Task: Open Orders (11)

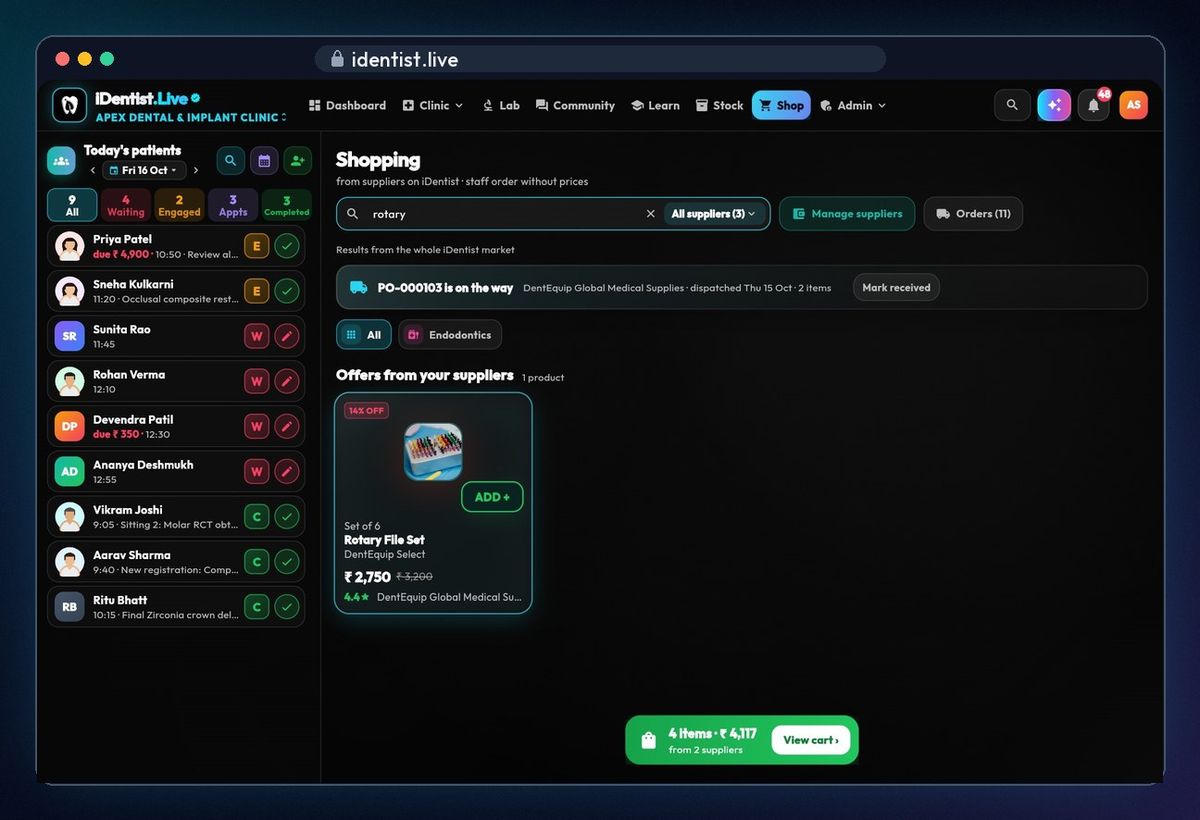Action: coord(973,214)
